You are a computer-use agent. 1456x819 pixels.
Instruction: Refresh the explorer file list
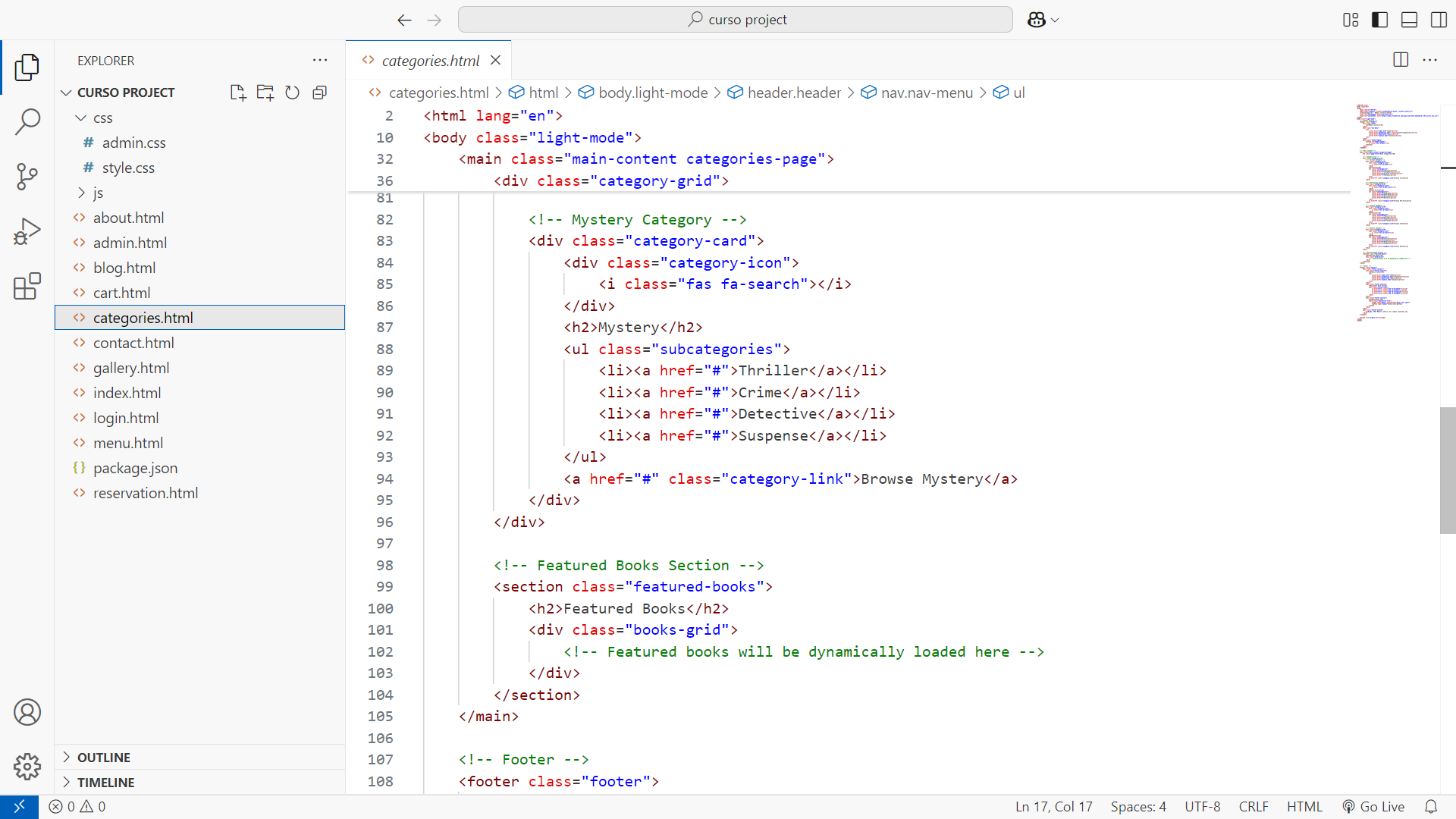pyautogui.click(x=292, y=93)
